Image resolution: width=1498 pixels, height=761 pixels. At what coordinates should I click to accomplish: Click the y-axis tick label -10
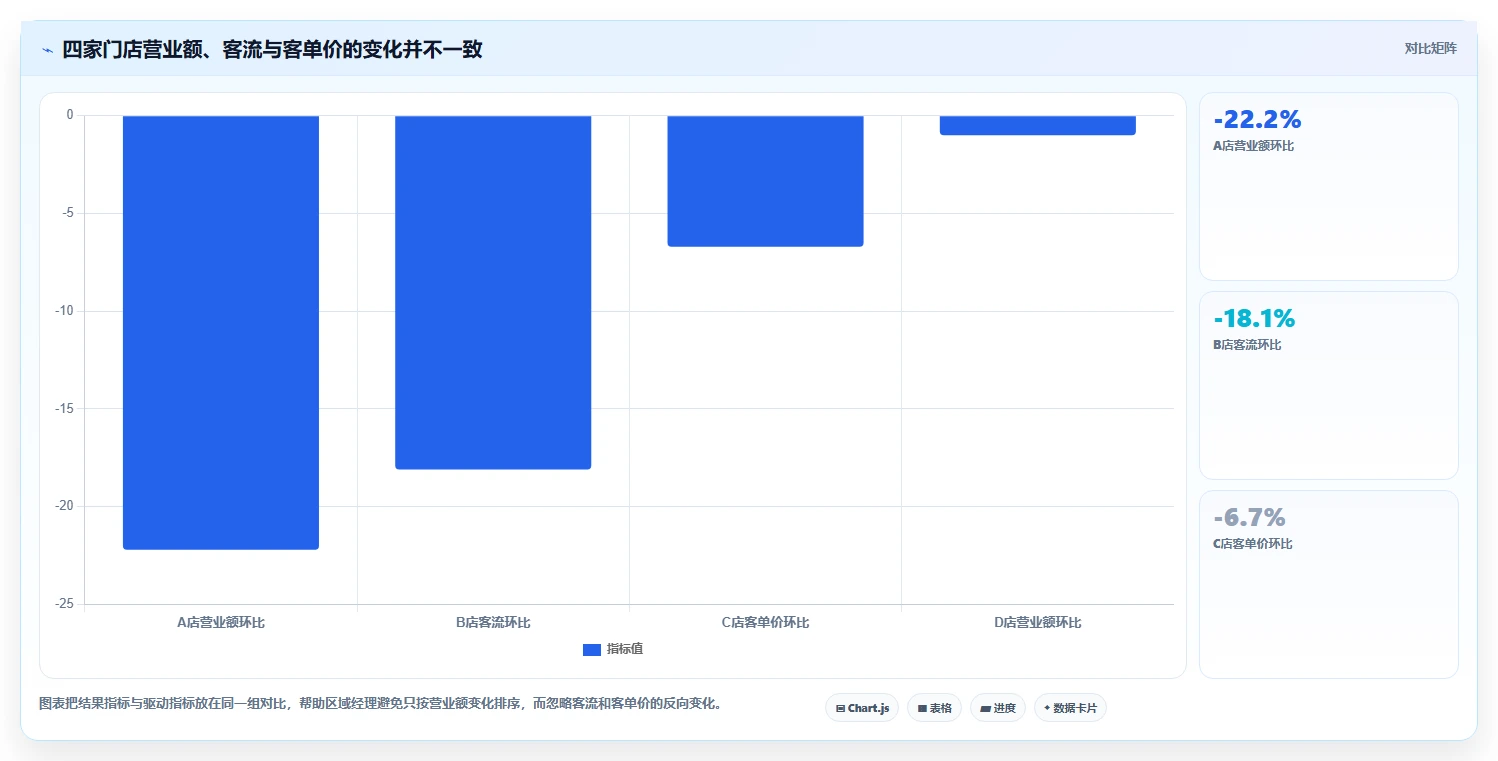click(65, 311)
